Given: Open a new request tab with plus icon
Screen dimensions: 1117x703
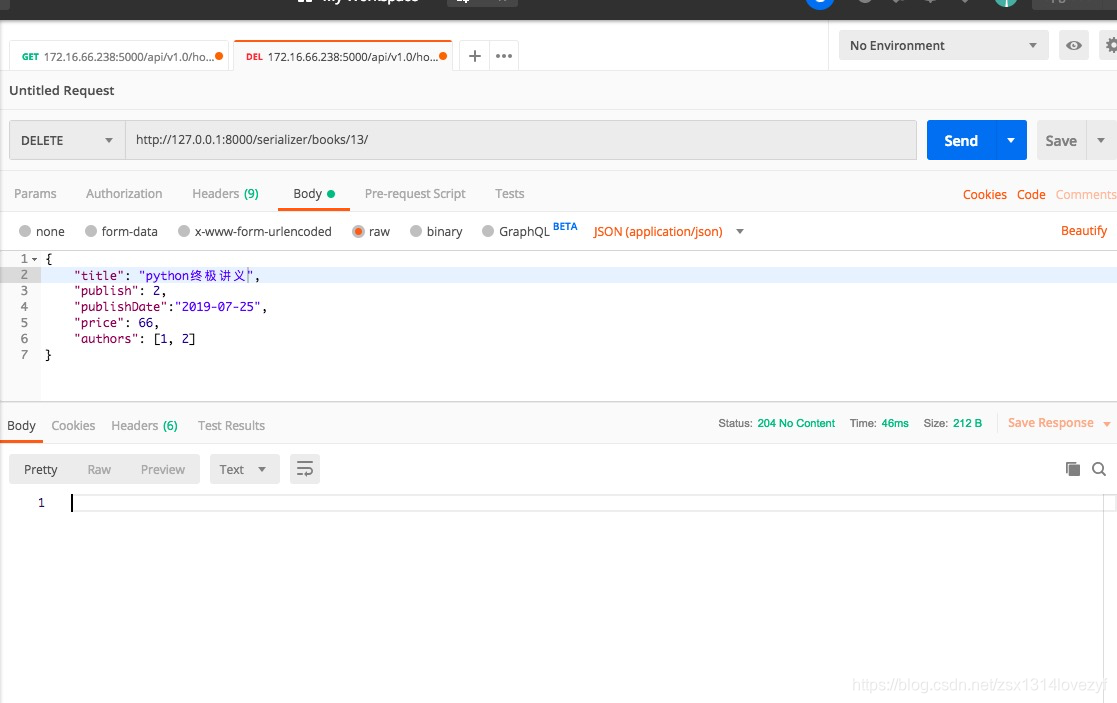Looking at the screenshot, I should tap(474, 56).
